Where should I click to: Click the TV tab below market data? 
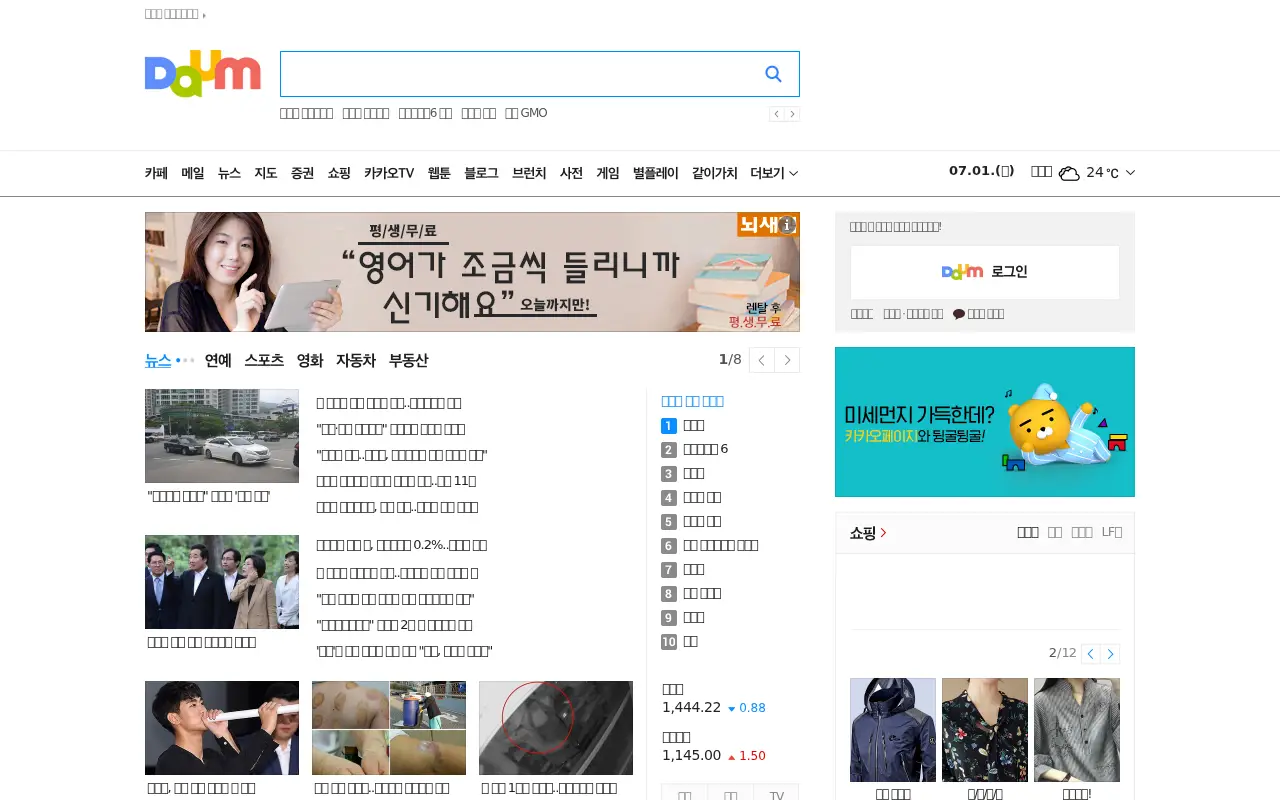point(776,793)
